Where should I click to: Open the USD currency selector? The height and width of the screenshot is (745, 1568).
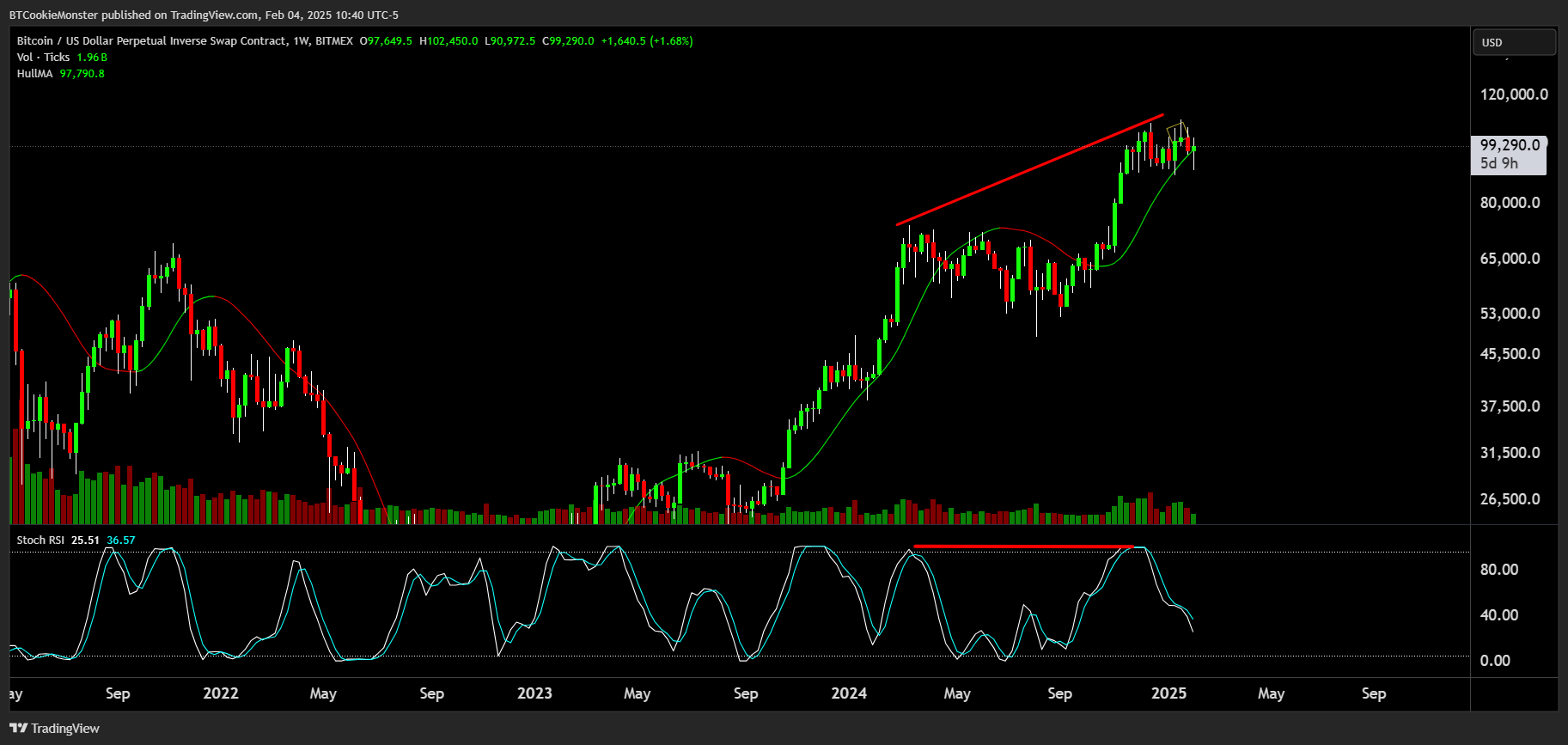(x=1514, y=42)
